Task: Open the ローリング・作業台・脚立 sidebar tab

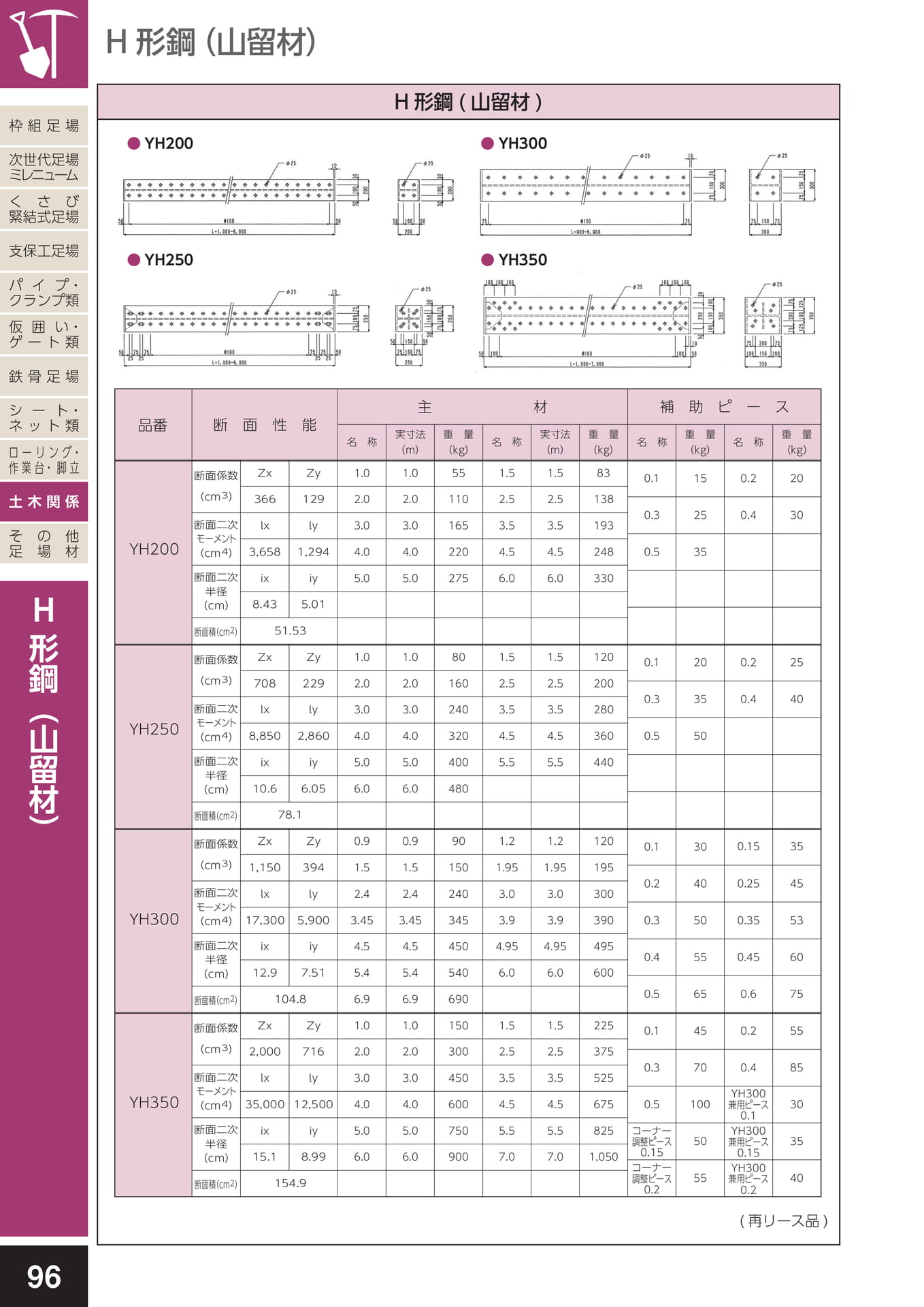Action: click(x=44, y=460)
